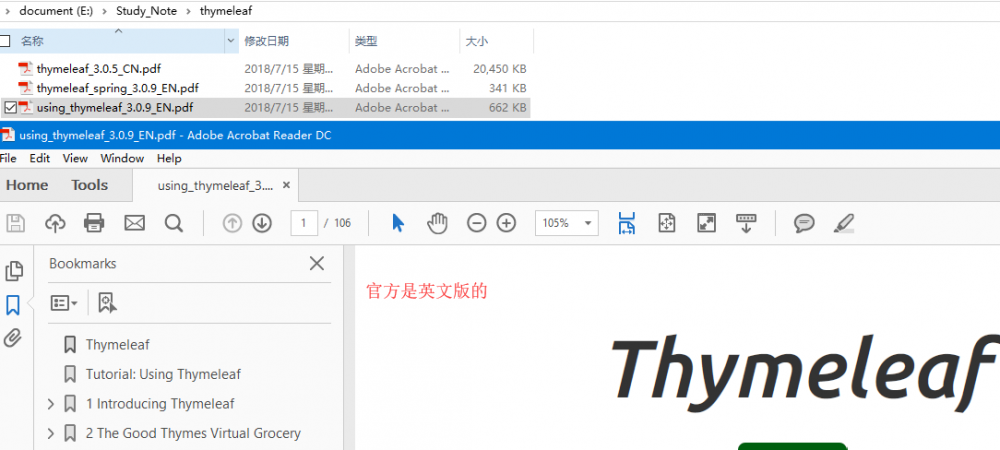The image size is (1000, 450).
Task: Click the 20,450 KB size cell
Action: 499,69
